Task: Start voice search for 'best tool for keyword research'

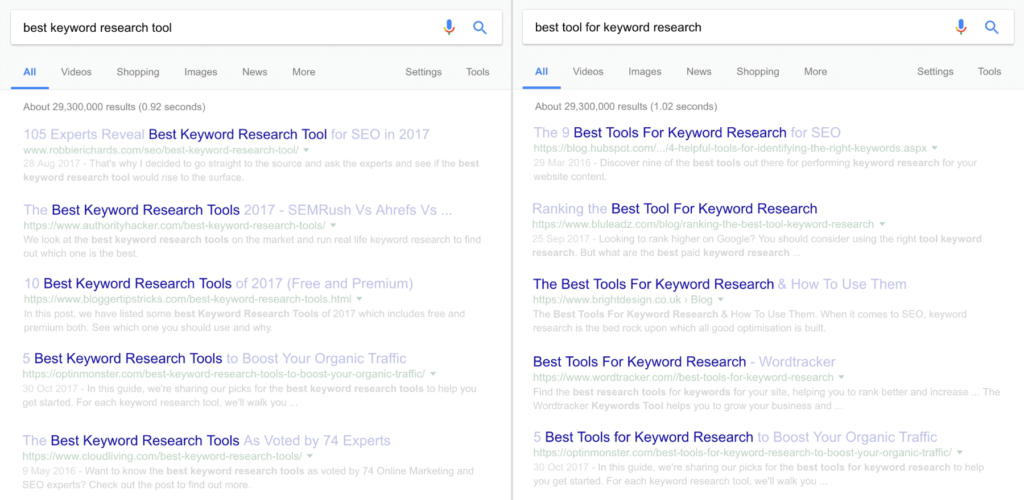Action: (x=961, y=28)
